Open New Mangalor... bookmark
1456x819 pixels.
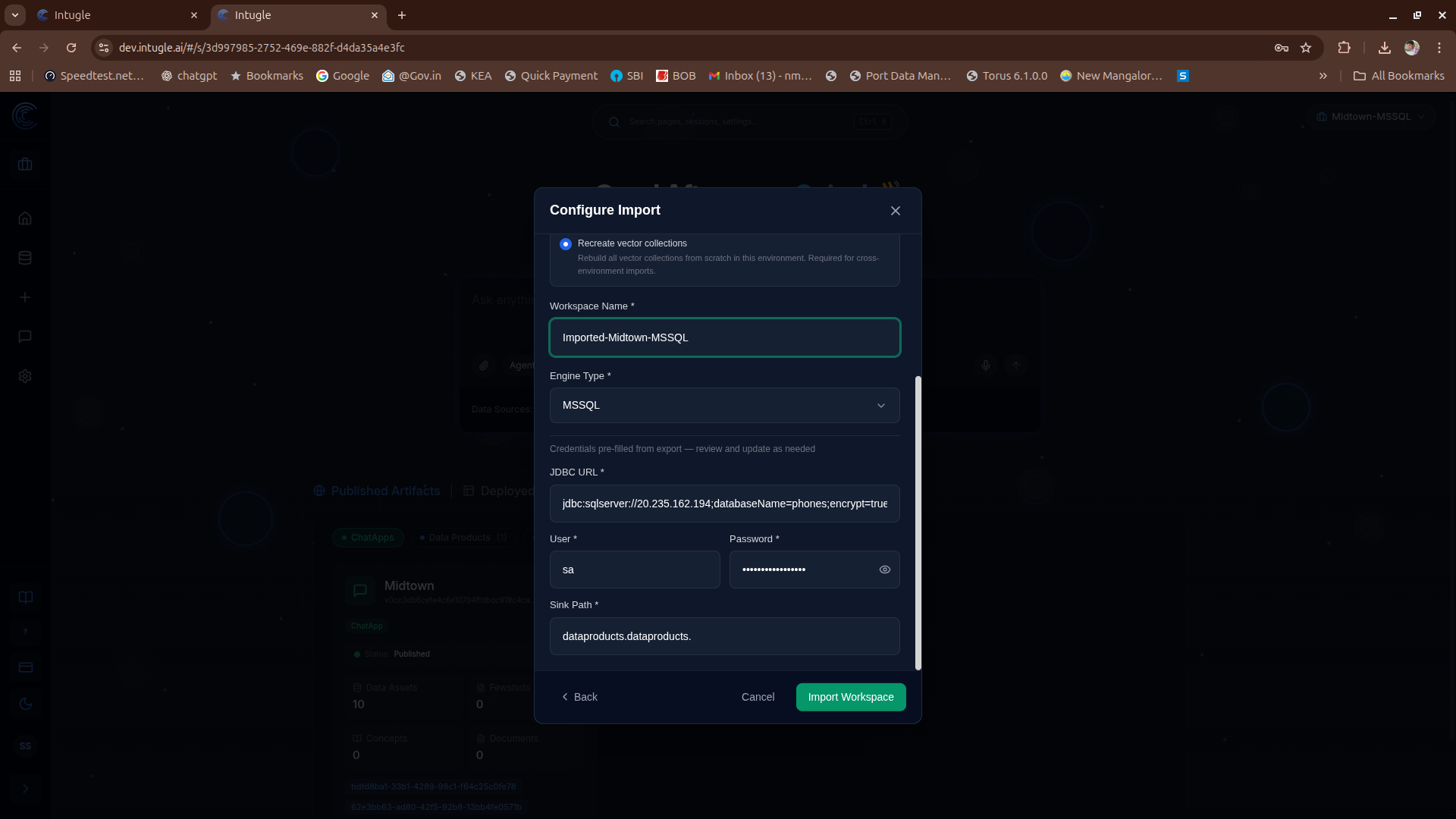tap(1111, 76)
